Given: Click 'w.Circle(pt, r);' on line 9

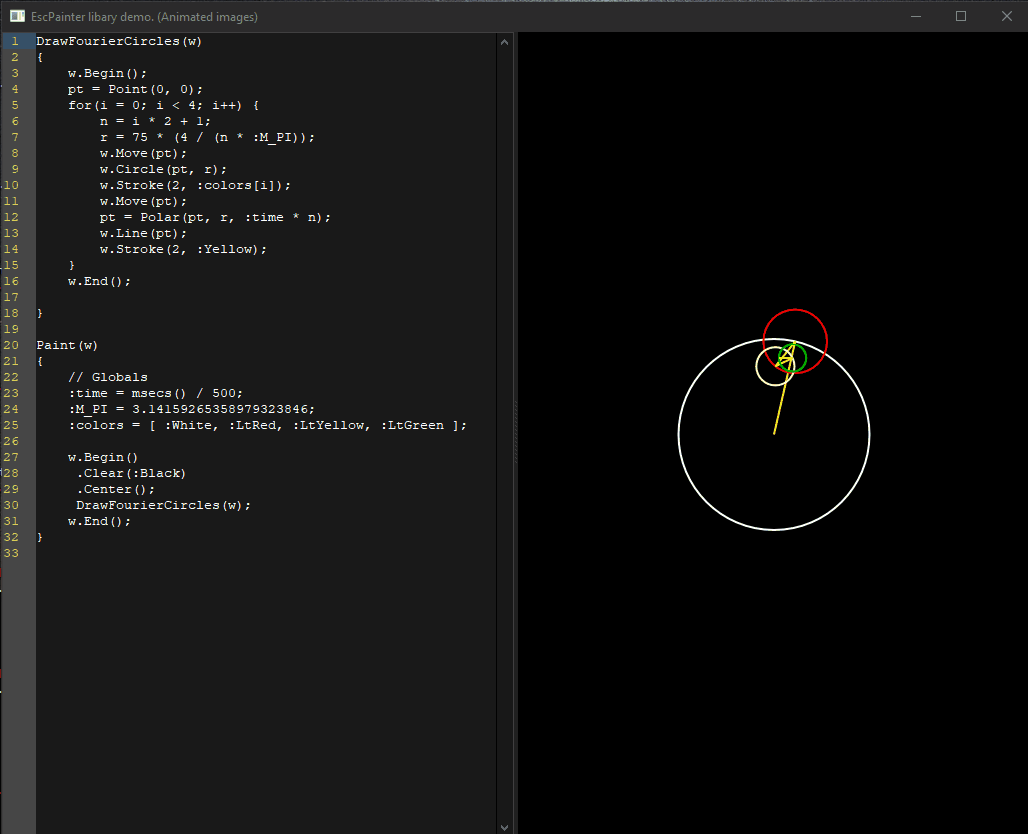Looking at the screenshot, I should 163,169.
